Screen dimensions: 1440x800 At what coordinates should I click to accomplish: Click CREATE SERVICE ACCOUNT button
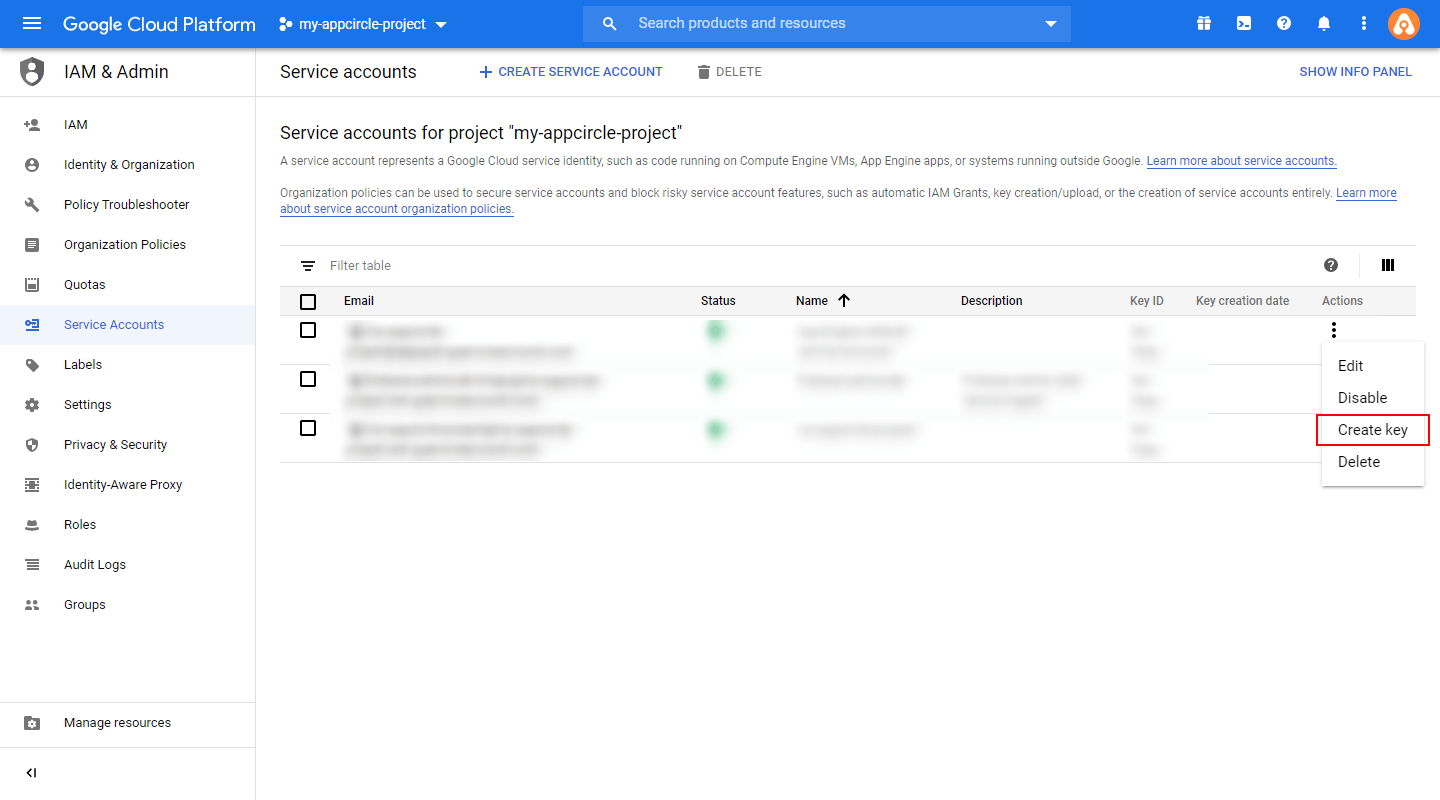(x=570, y=72)
